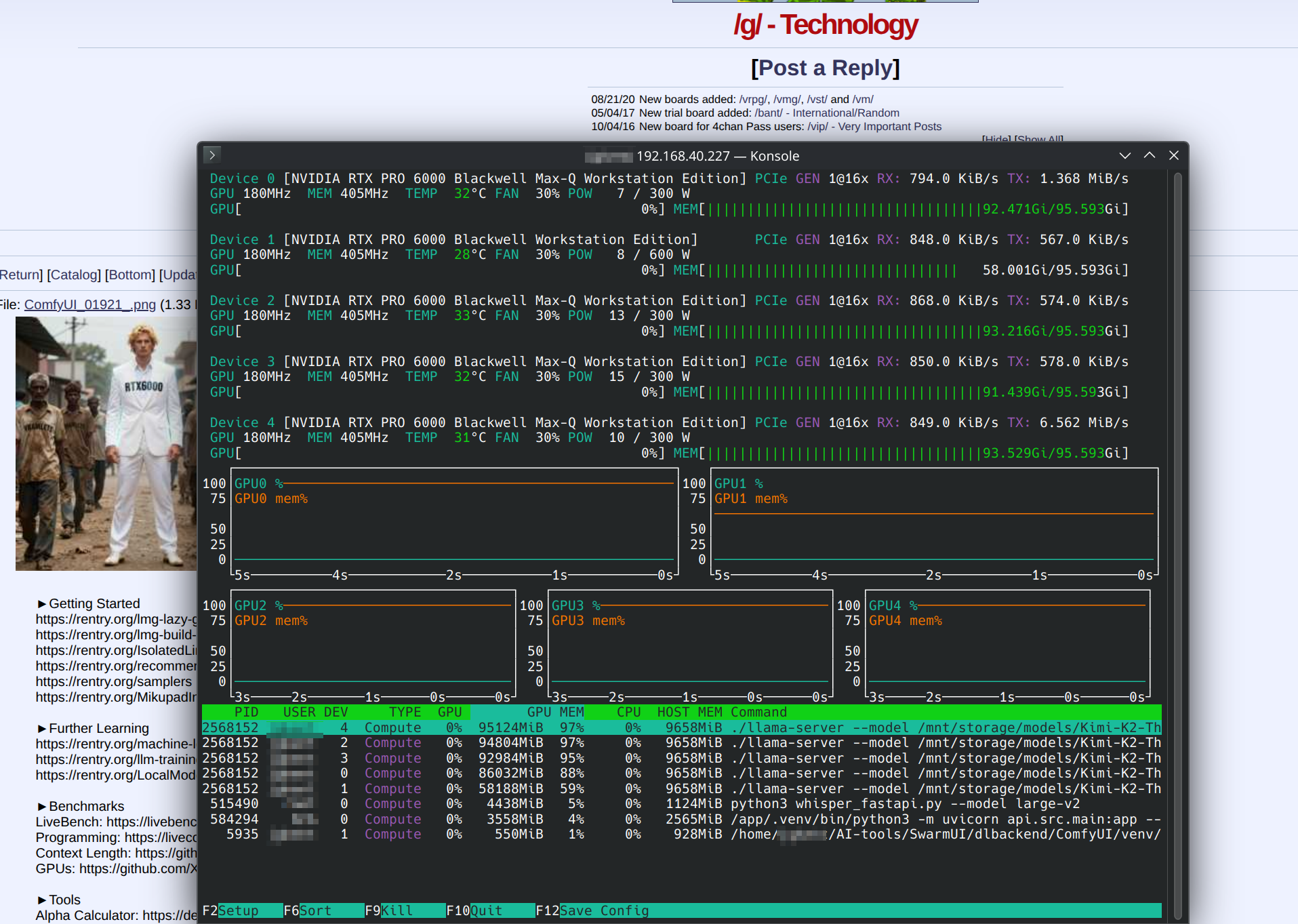The height and width of the screenshot is (924, 1298).
Task: Click the Konsole maximize chevron button
Action: click(1150, 155)
